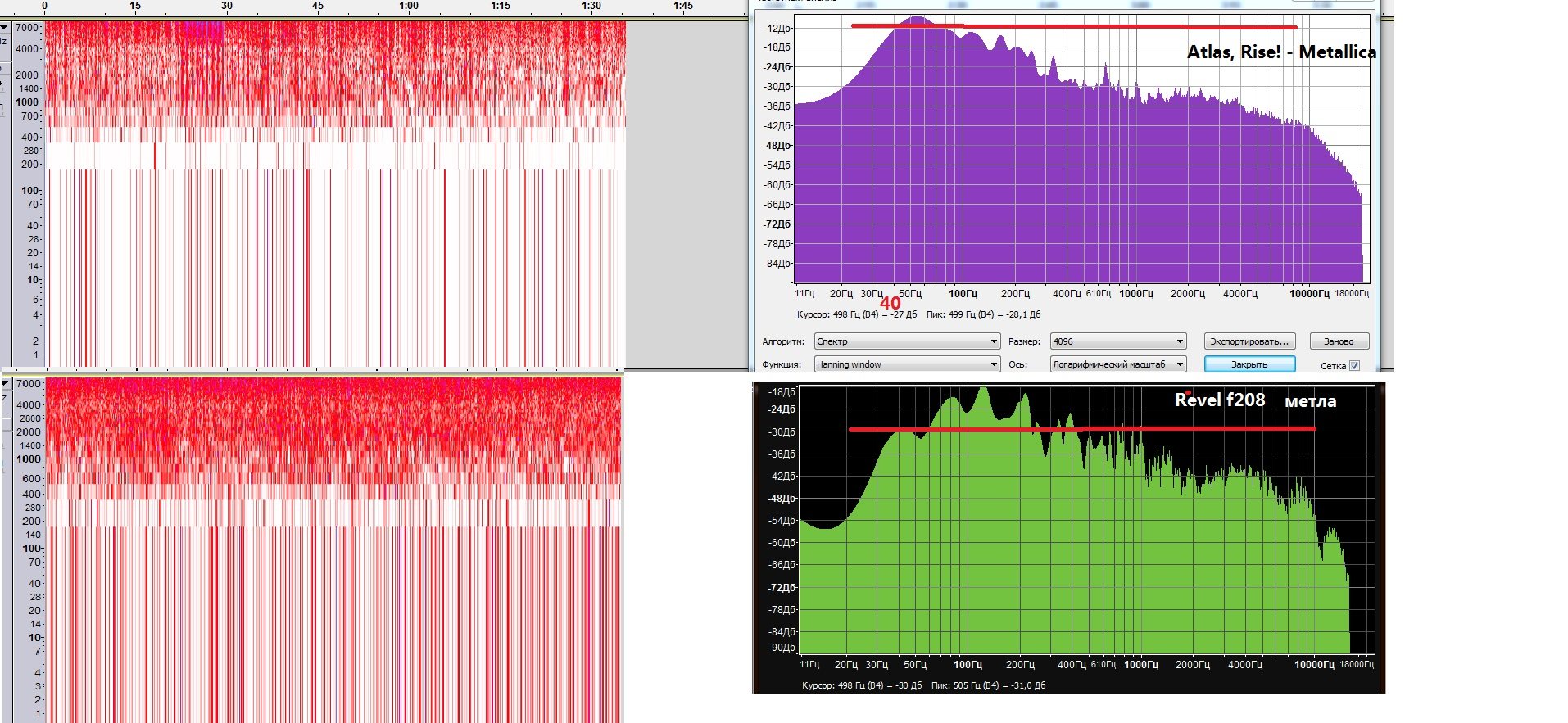Screen dimensions: 1568x723
Task: Open the Алгоритм dropdown showing Спектр
Action: tap(908, 341)
